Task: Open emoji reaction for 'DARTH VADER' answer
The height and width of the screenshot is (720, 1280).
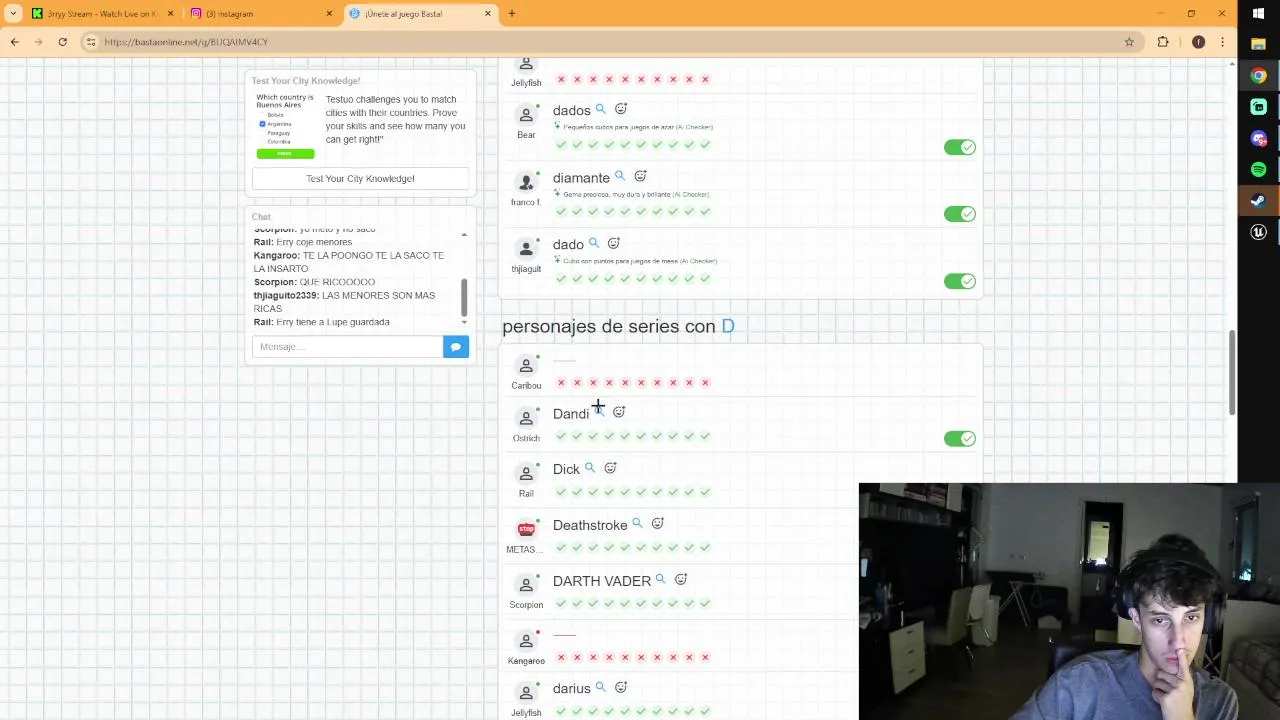Action: 681,579
